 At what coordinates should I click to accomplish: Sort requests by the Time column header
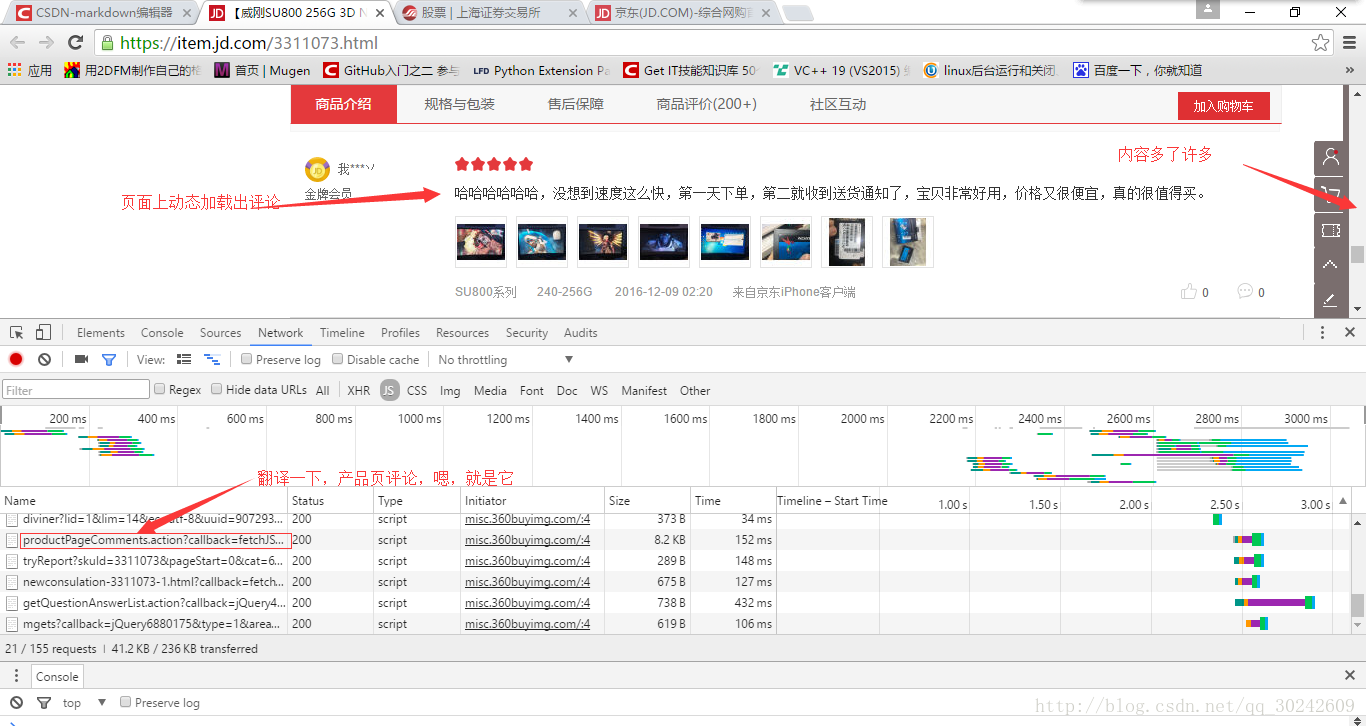tap(733, 501)
